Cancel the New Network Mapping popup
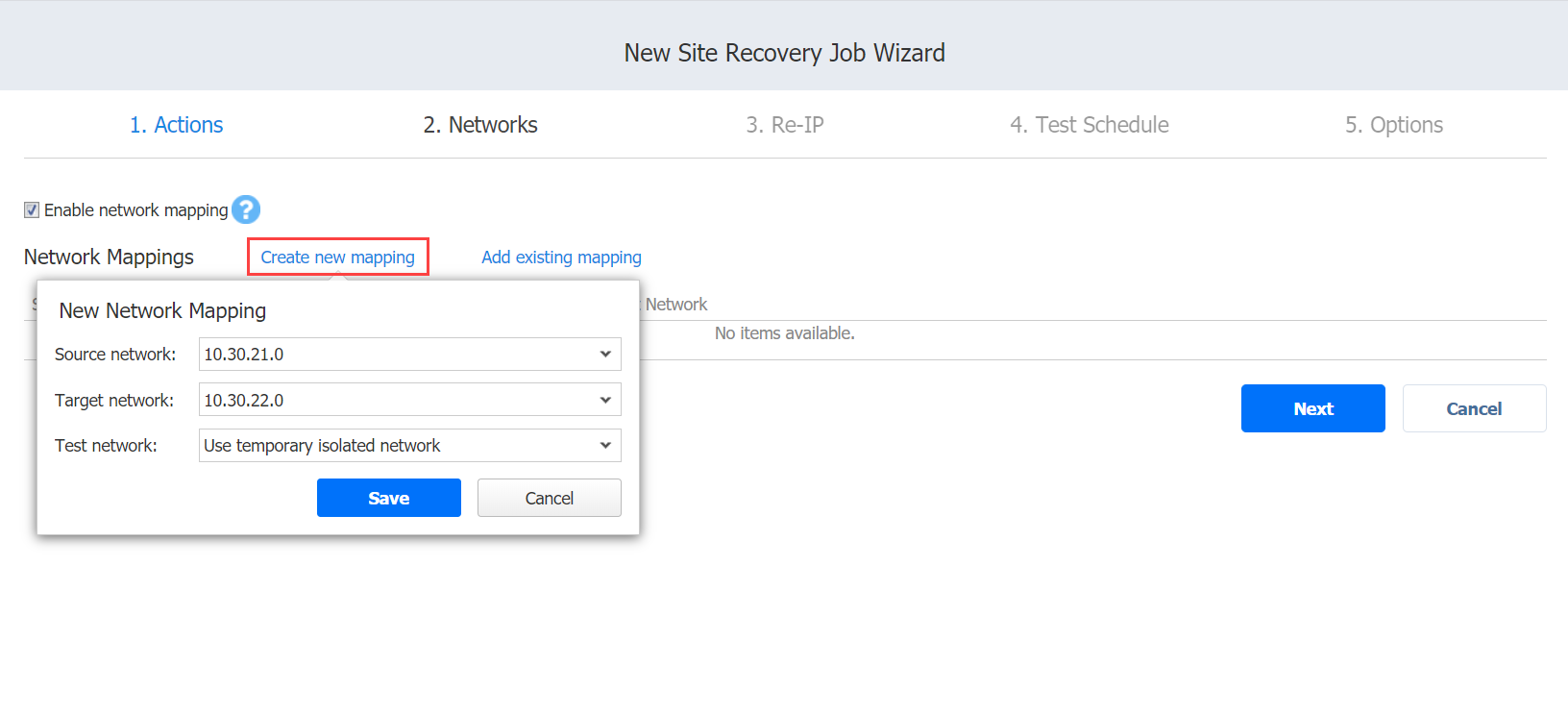This screenshot has height=712, width=1568. click(550, 498)
